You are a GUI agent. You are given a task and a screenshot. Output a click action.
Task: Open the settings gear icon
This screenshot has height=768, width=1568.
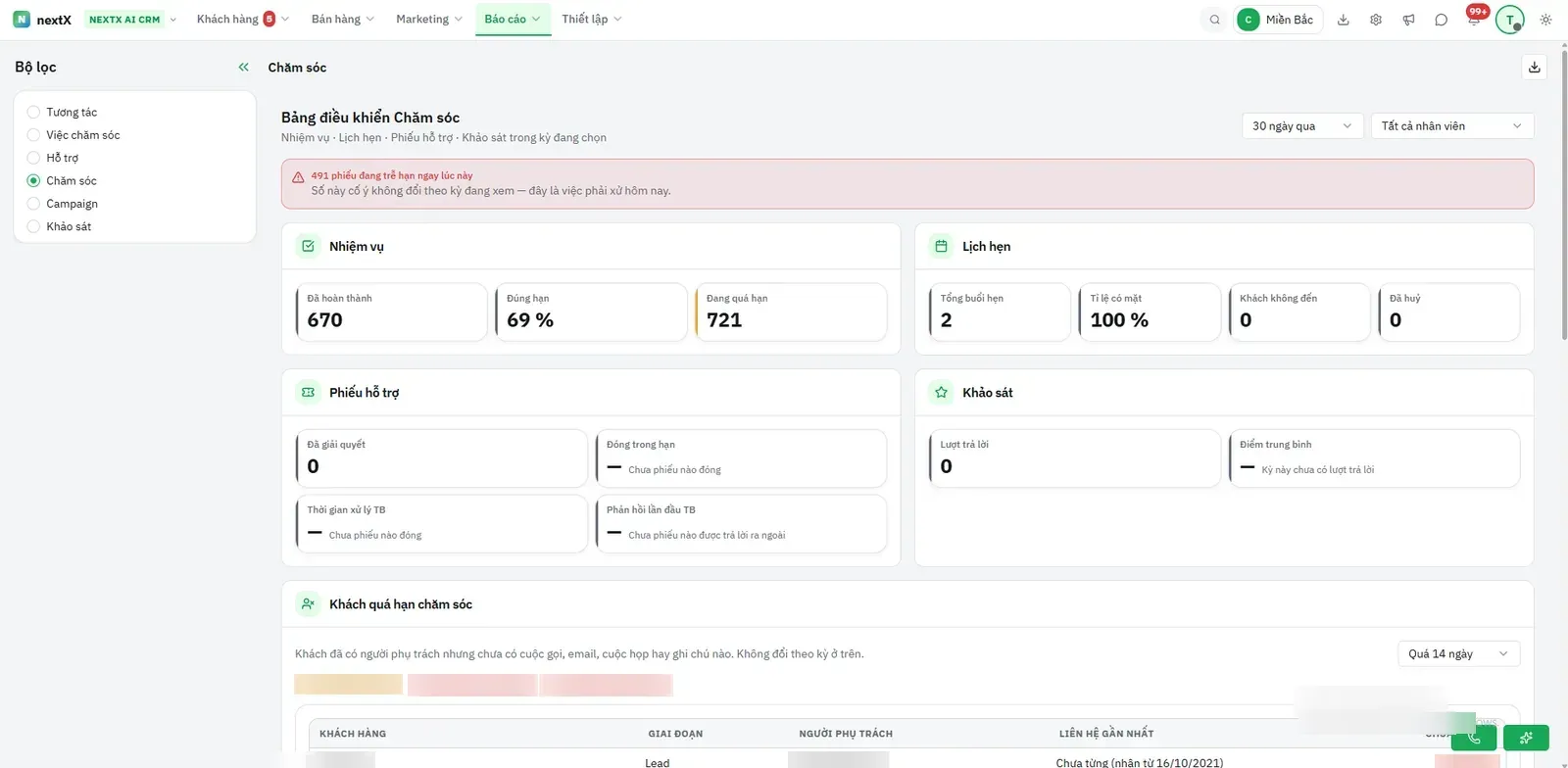coord(1376,20)
